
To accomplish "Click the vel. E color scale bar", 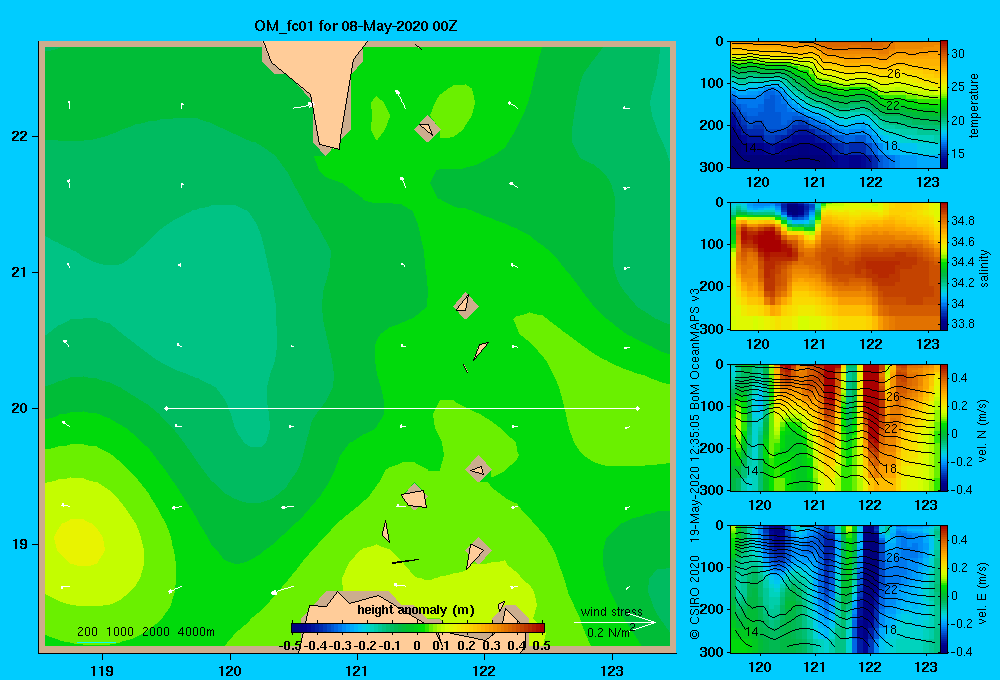I will click(x=944, y=589).
